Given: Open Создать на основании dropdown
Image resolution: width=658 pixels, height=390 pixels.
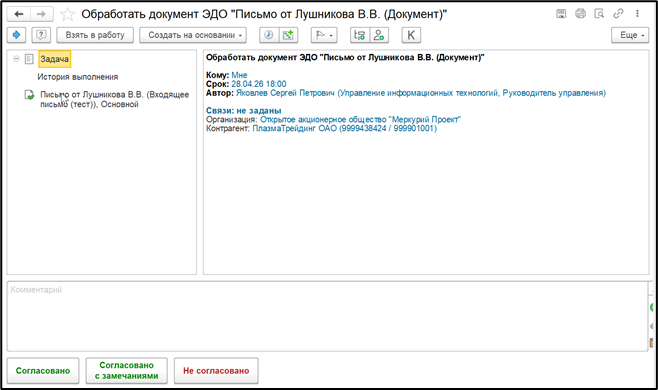Looking at the screenshot, I should pos(193,35).
